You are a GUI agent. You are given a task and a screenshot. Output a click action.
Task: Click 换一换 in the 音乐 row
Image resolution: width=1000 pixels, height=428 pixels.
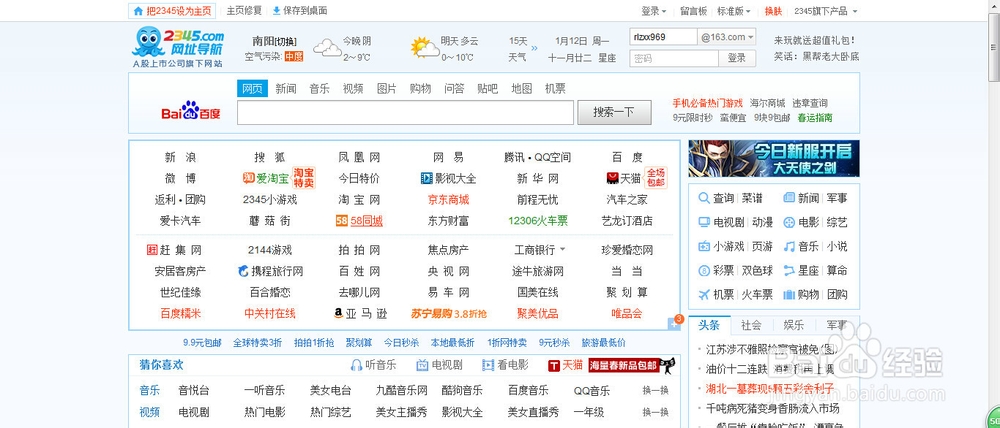click(655, 390)
